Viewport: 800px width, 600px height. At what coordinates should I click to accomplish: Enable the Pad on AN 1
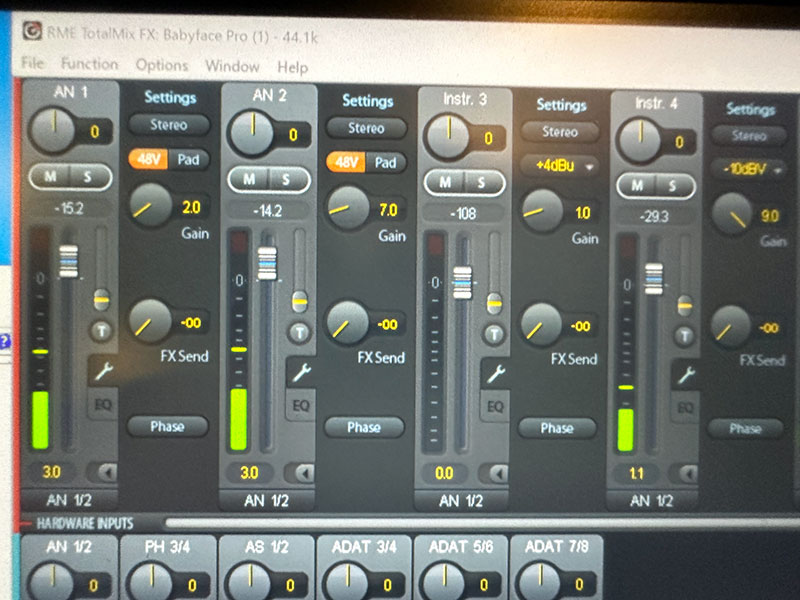188,160
